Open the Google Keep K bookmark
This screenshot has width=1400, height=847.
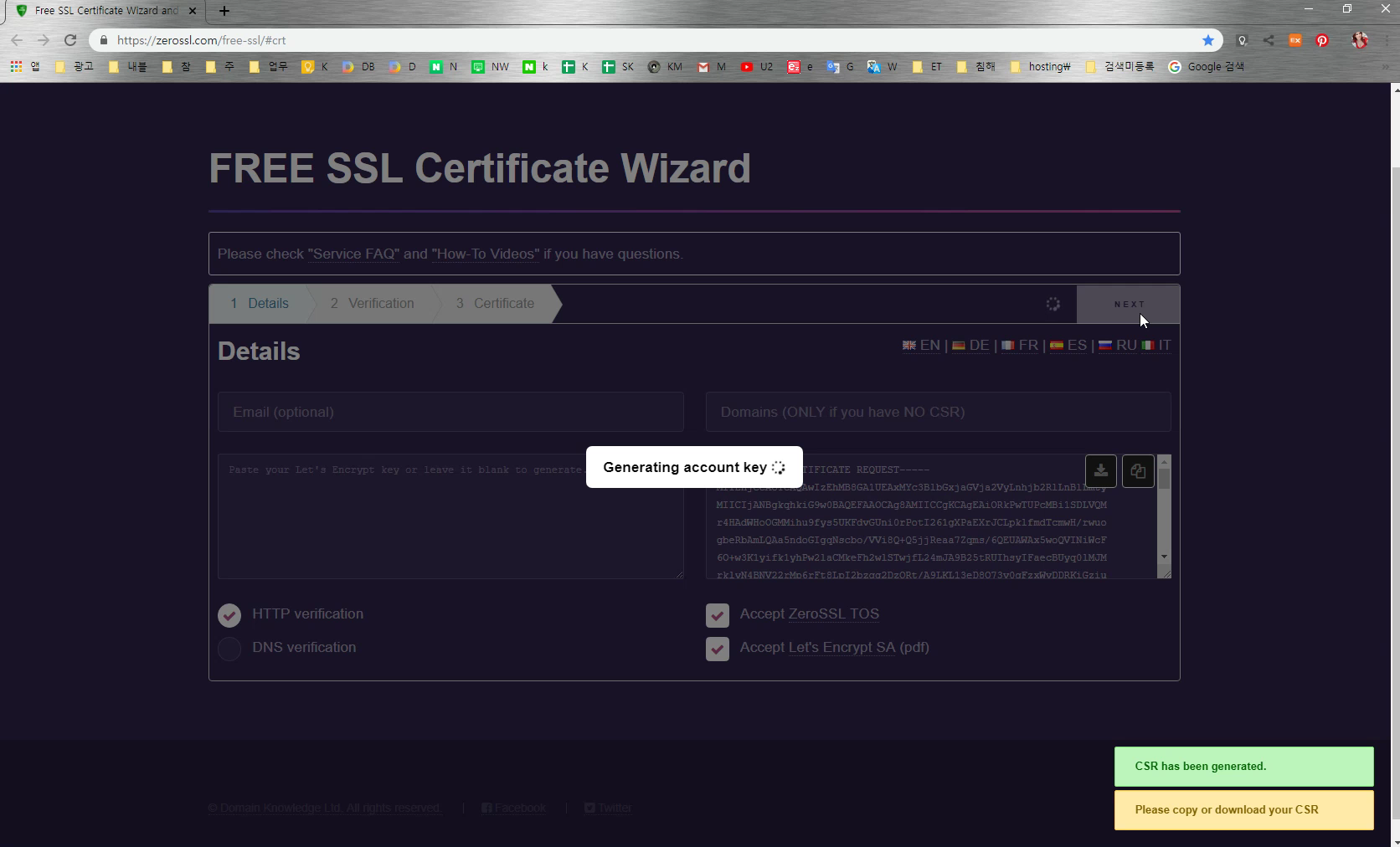(x=315, y=66)
